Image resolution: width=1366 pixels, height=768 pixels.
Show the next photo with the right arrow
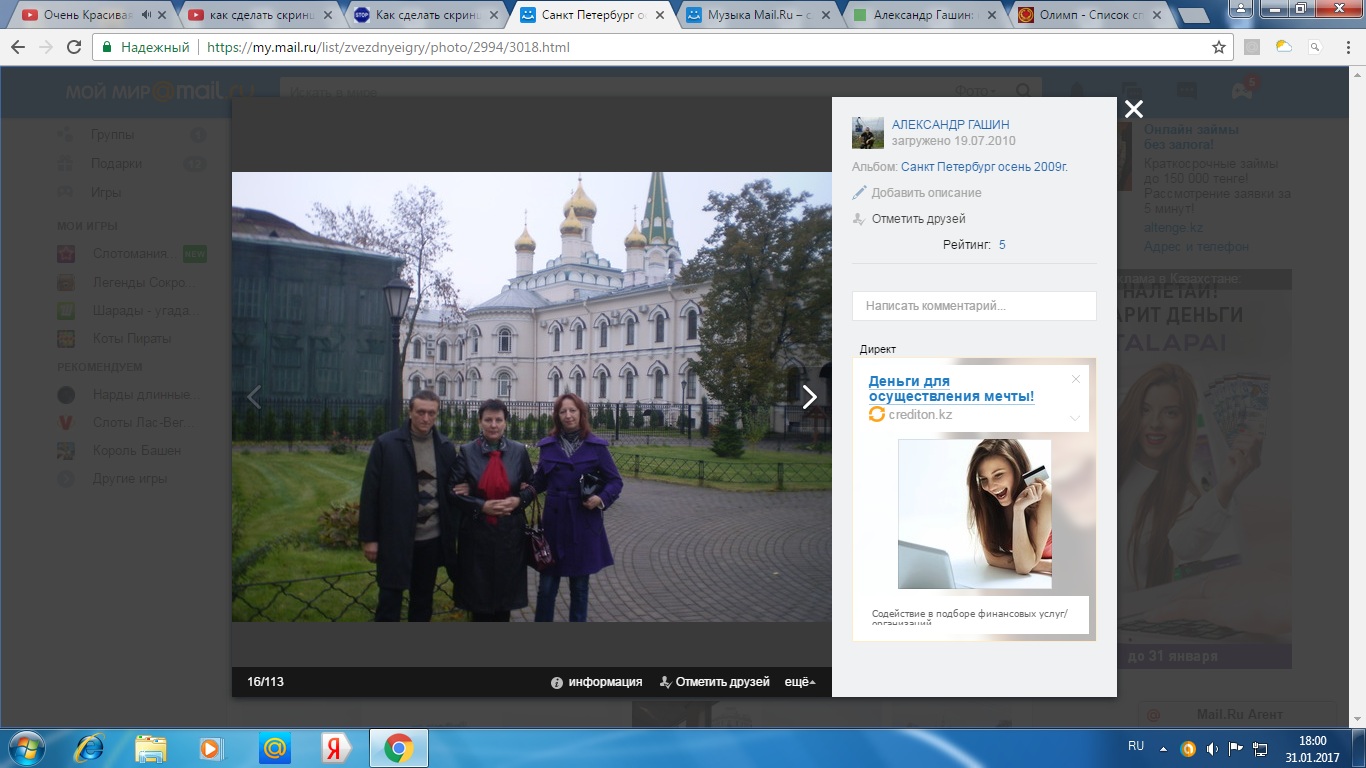[809, 397]
